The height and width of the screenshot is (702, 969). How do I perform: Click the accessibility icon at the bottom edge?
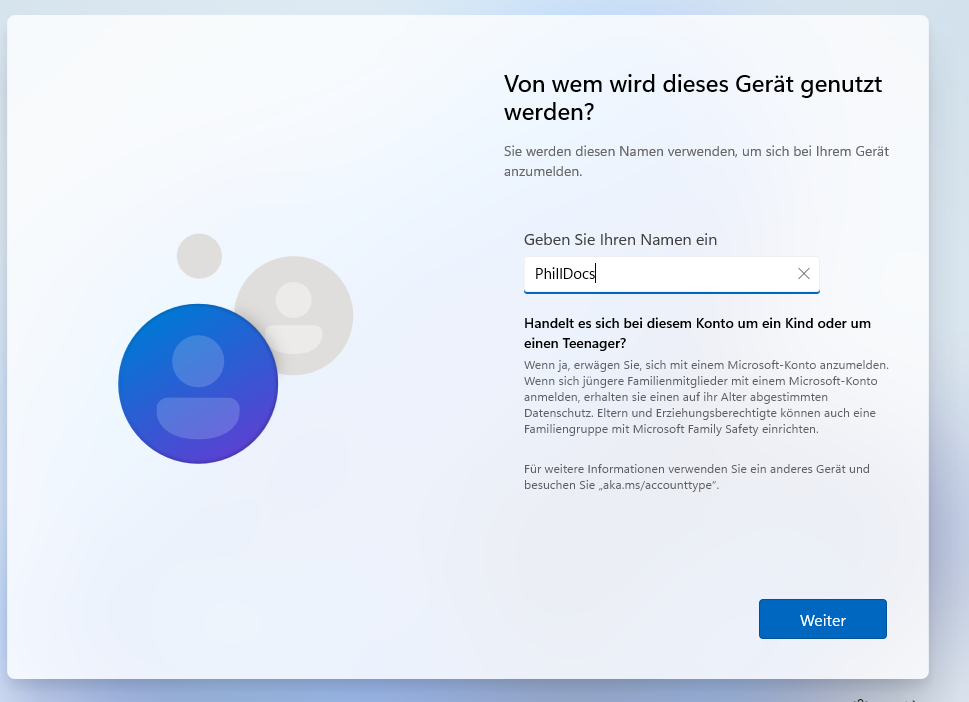[861, 699]
